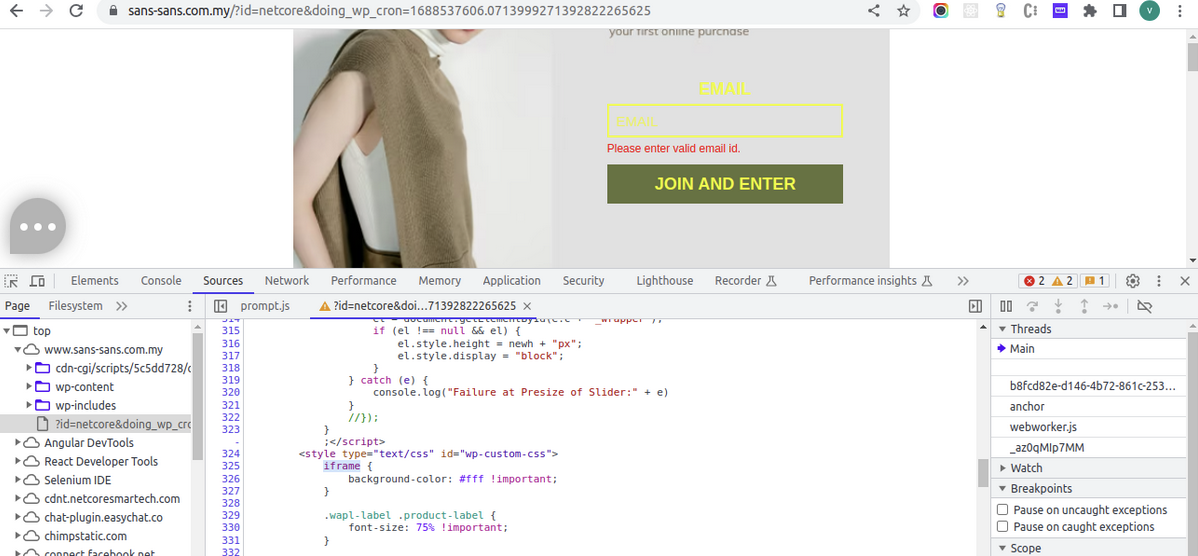Viewport: 1198px width, 556px height.
Task: Click Step over next function call
Action: (1032, 306)
